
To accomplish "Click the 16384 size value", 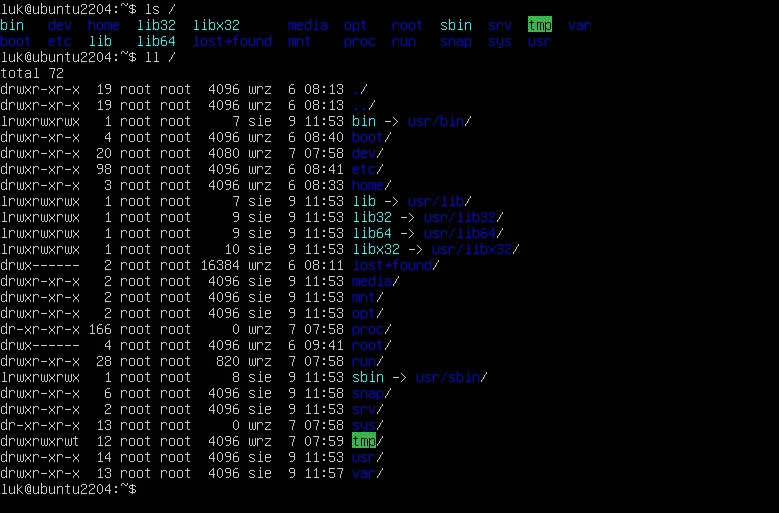I will [220, 265].
